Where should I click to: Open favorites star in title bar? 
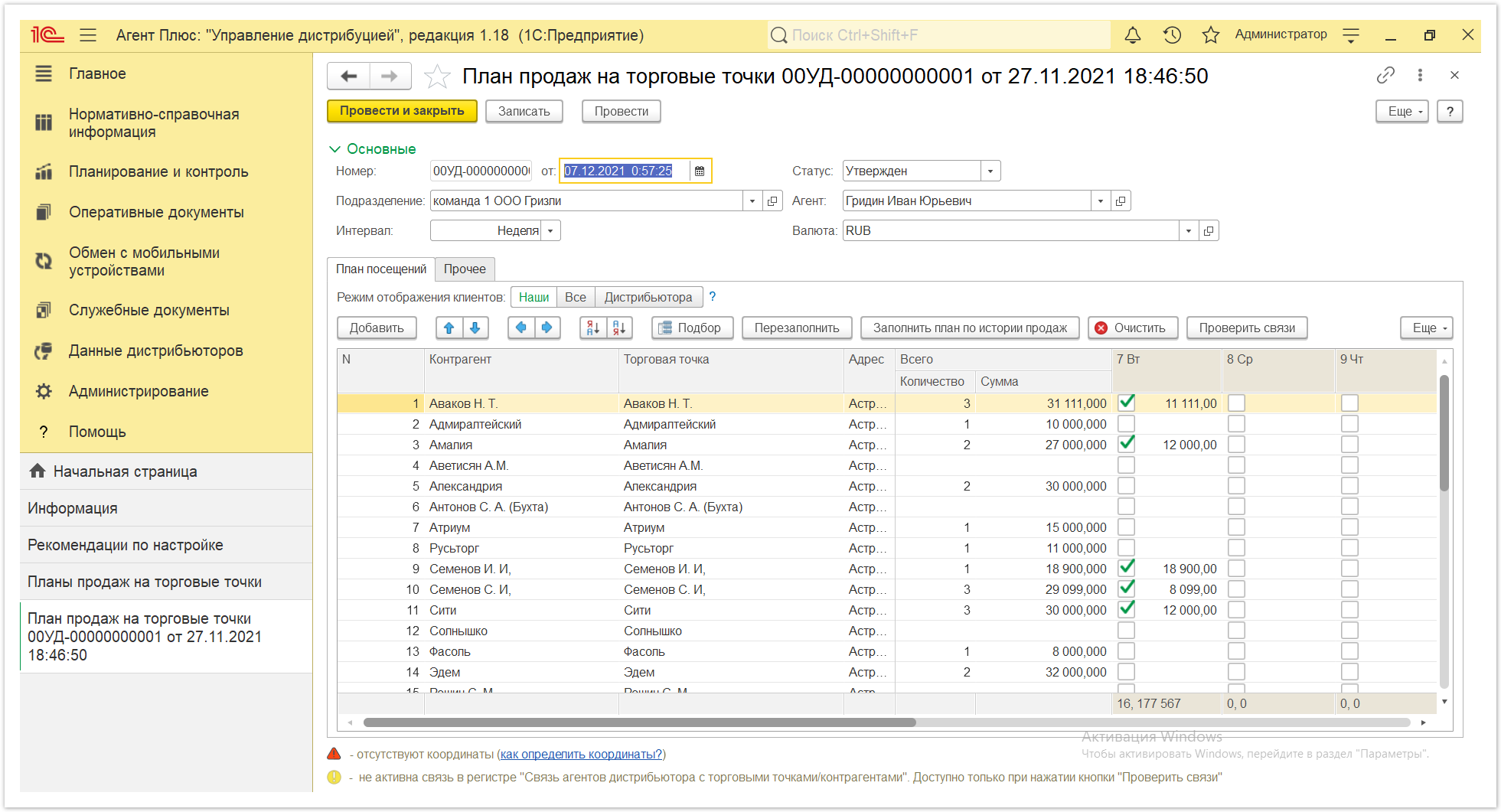coord(1211,35)
